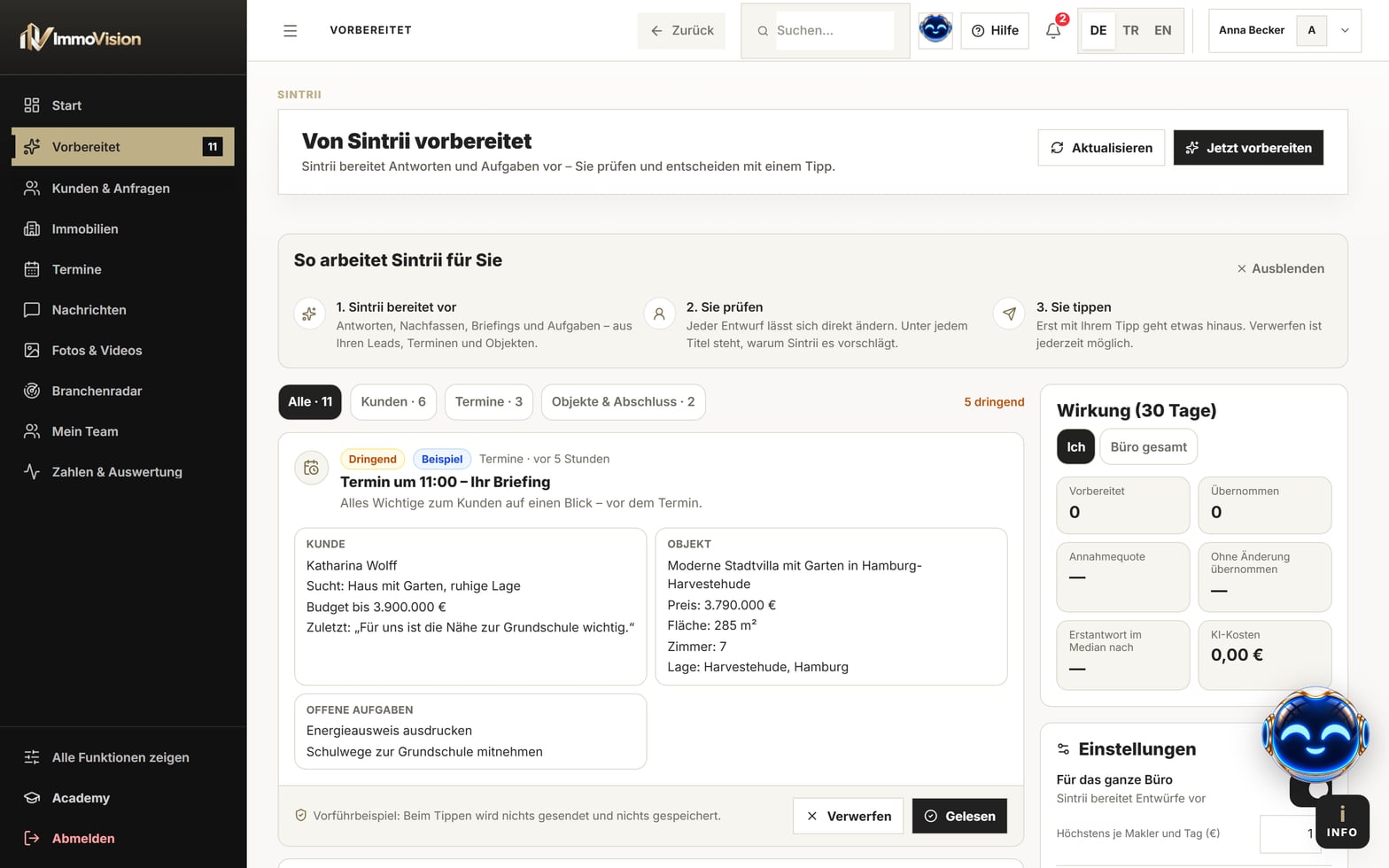The image size is (1389, 868).
Task: Switch language to TR
Action: [1130, 30]
